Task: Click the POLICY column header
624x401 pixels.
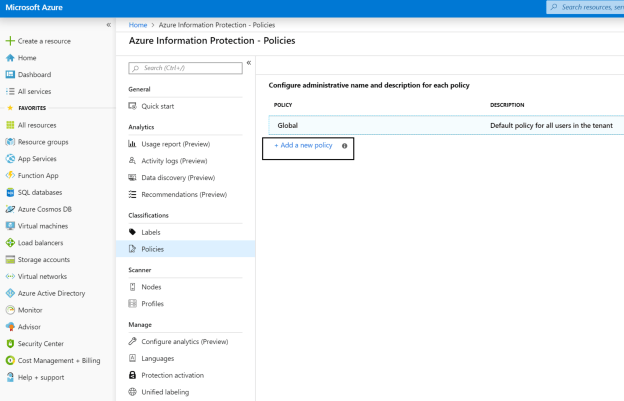Action: click(283, 105)
